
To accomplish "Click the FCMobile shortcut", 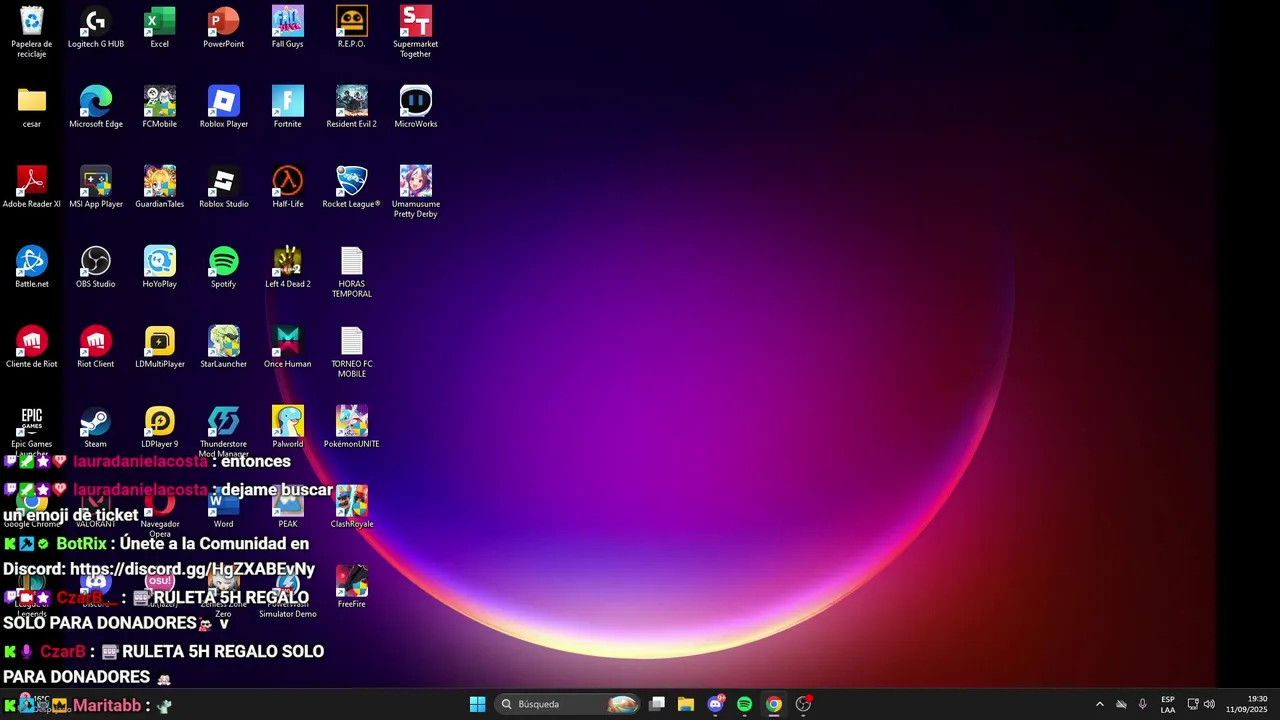I will [160, 108].
